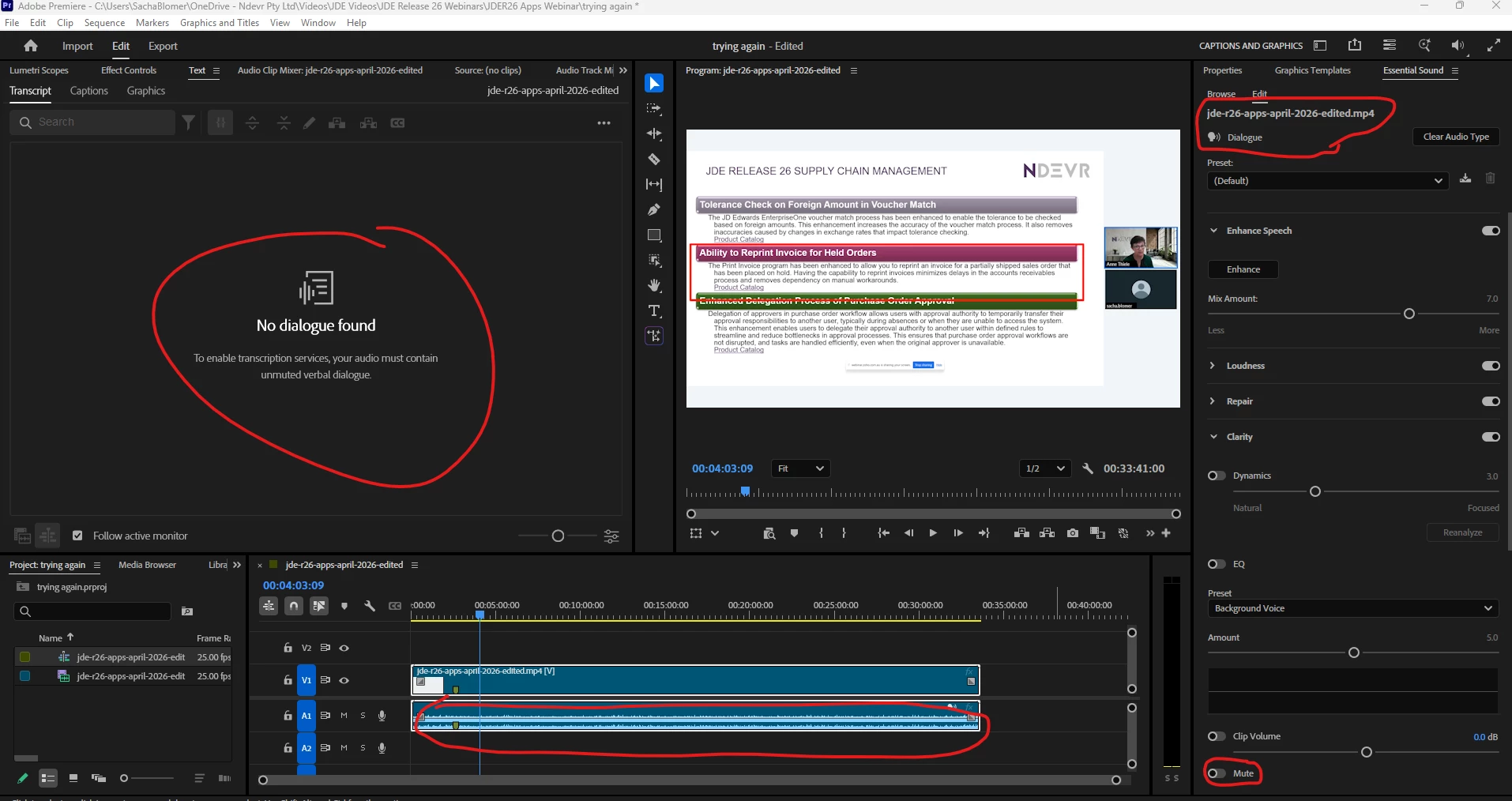This screenshot has width=1512, height=801.
Task: Open the EQ Background Voice preset dropdown
Action: pos(1353,608)
